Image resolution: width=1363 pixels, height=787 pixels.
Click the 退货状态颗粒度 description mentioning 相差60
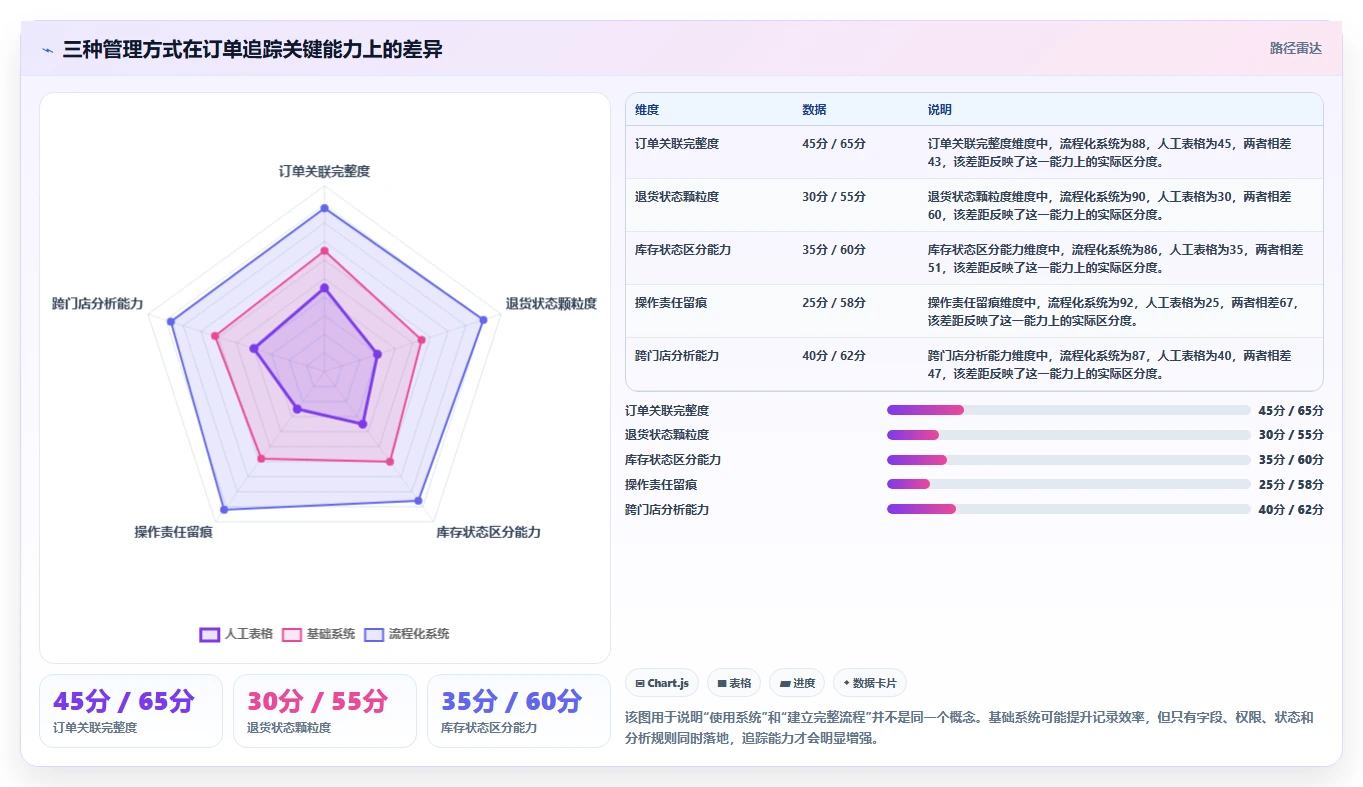1109,205
